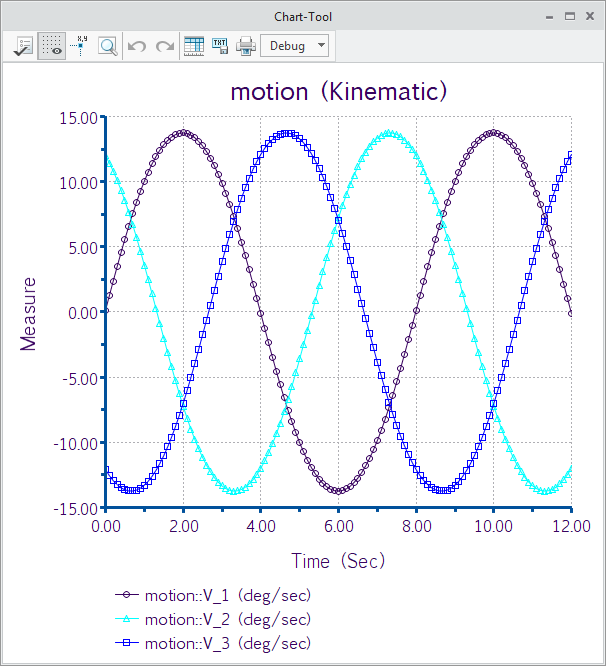606x666 pixels.
Task: Open the Debug dropdown list
Action: pos(288,46)
